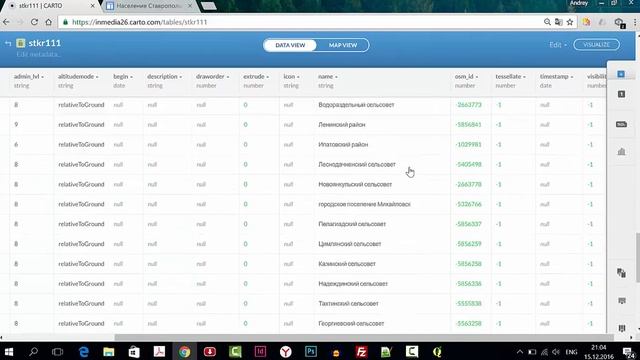
Task: Bookmark this page with star icon
Action: coord(570,22)
